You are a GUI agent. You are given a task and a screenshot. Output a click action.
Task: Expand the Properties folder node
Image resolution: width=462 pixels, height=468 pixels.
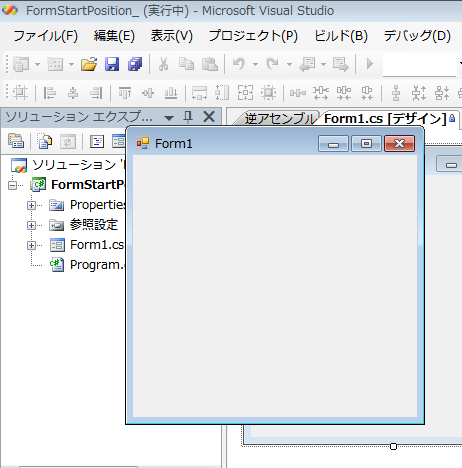tap(31, 205)
